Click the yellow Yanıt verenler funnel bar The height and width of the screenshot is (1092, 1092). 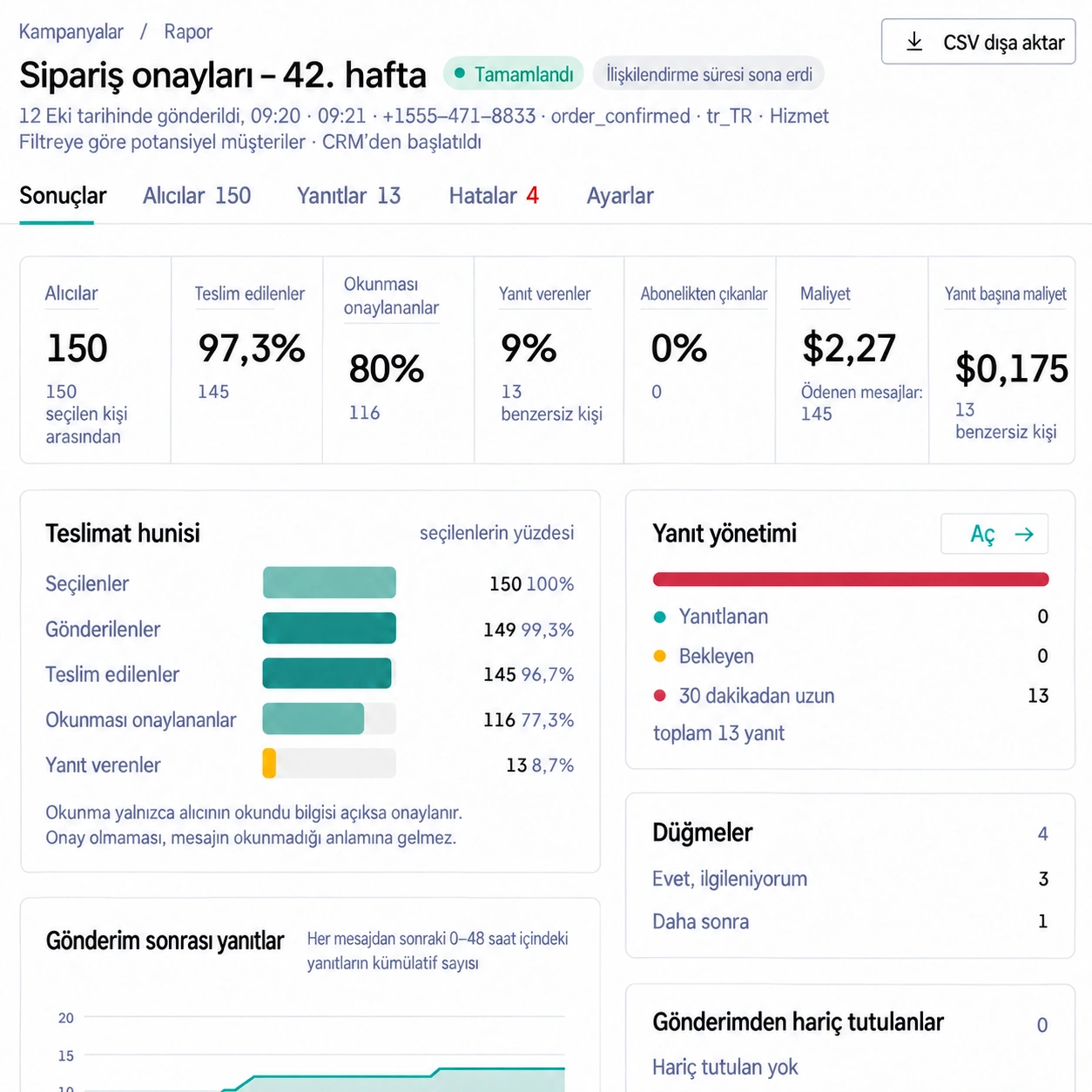[x=269, y=764]
